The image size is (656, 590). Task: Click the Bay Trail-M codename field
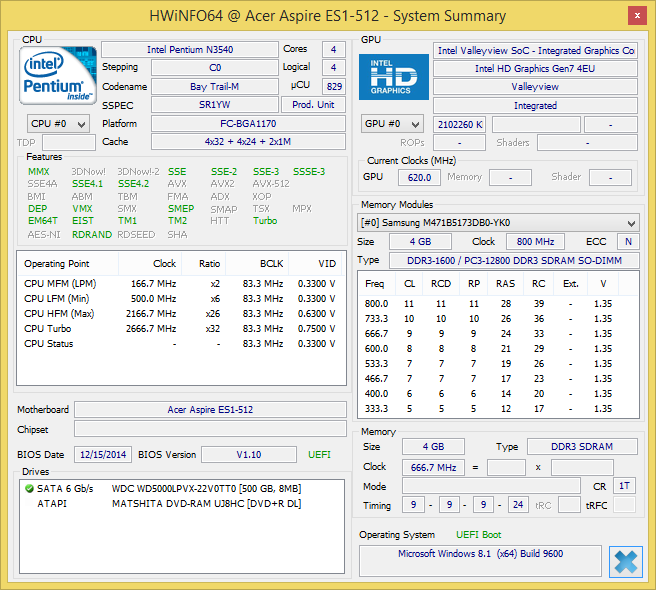point(213,86)
